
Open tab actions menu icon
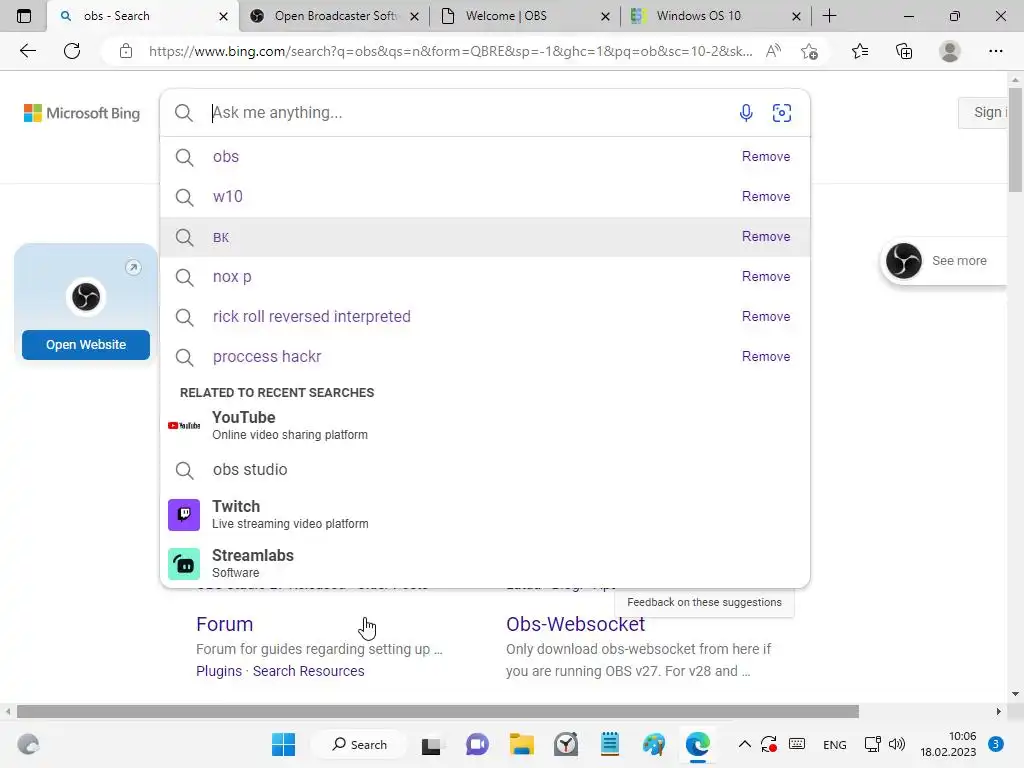(24, 16)
